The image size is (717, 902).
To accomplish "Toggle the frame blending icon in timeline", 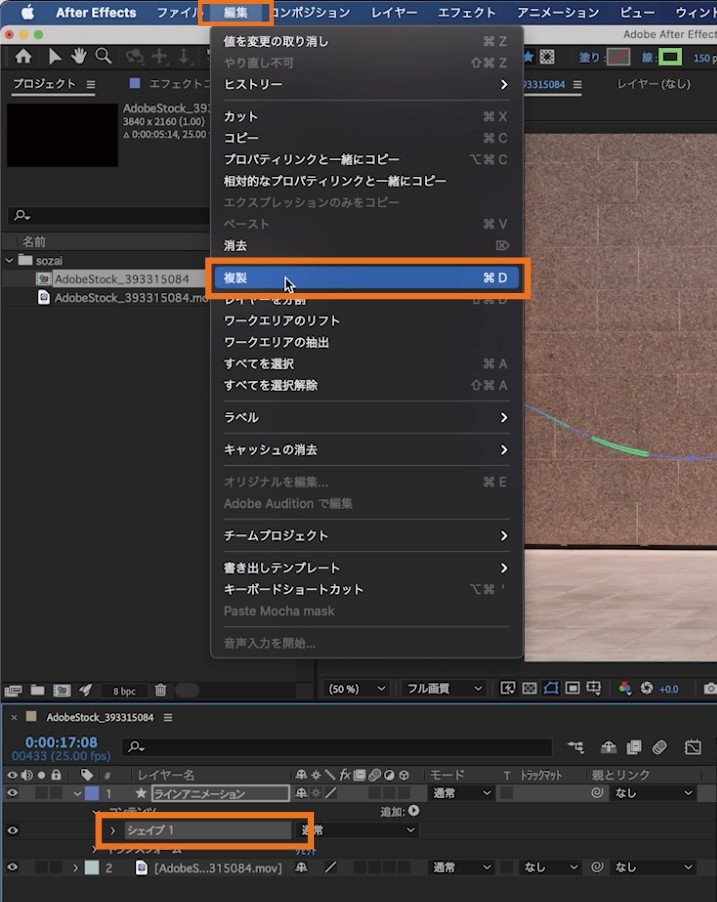I will tap(634, 747).
